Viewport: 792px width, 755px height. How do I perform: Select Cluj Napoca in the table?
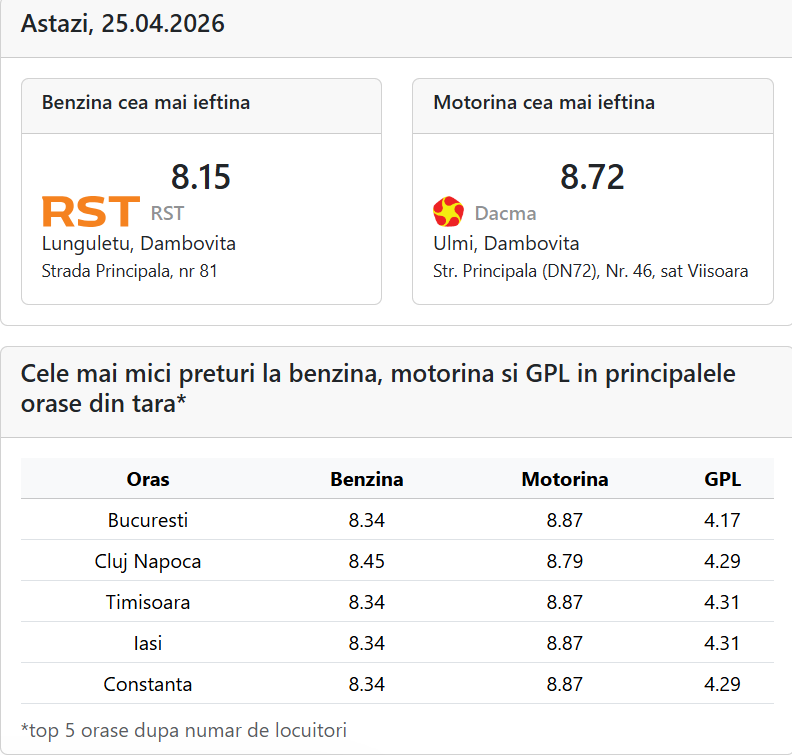(148, 561)
